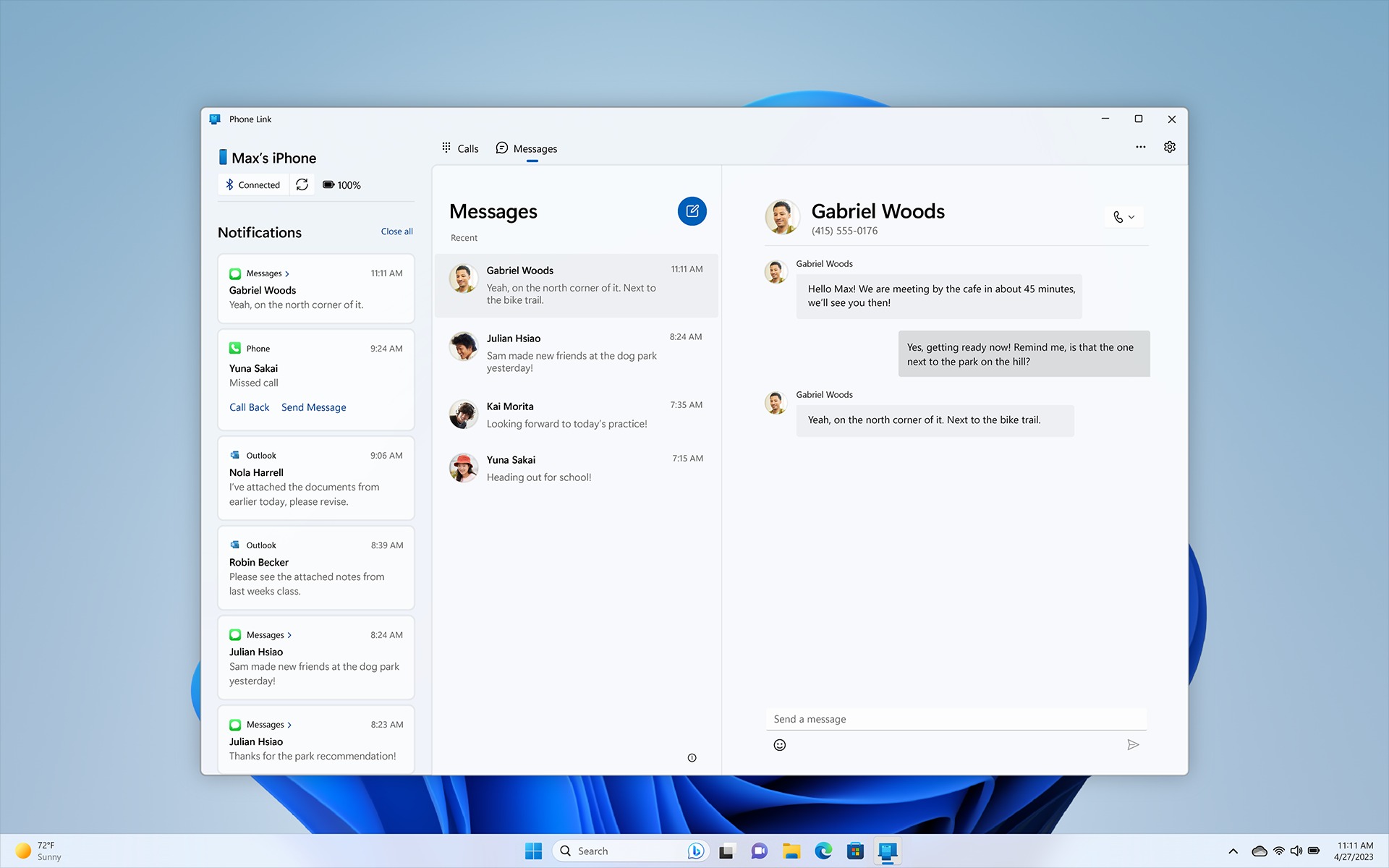Expand Julian Hsiao notification in sidebar

coord(290,634)
